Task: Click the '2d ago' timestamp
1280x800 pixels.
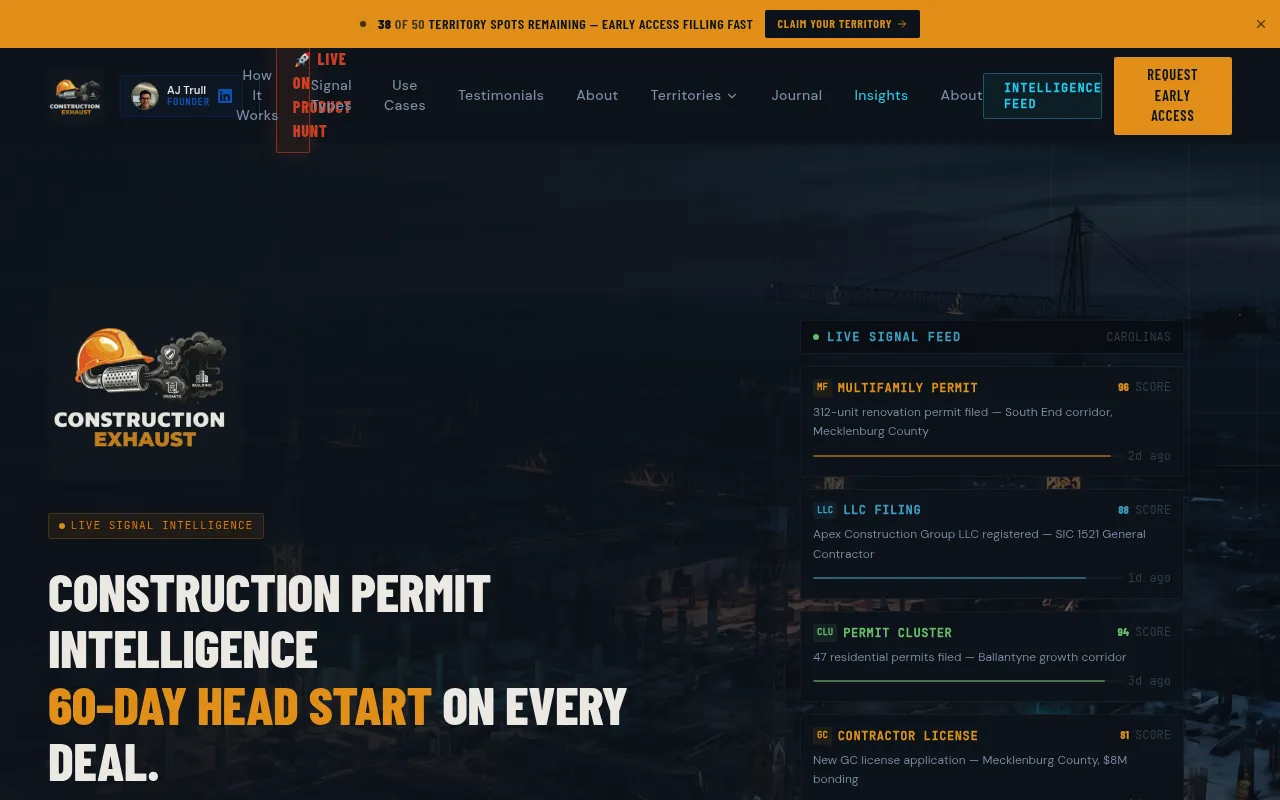Action: tap(1149, 456)
